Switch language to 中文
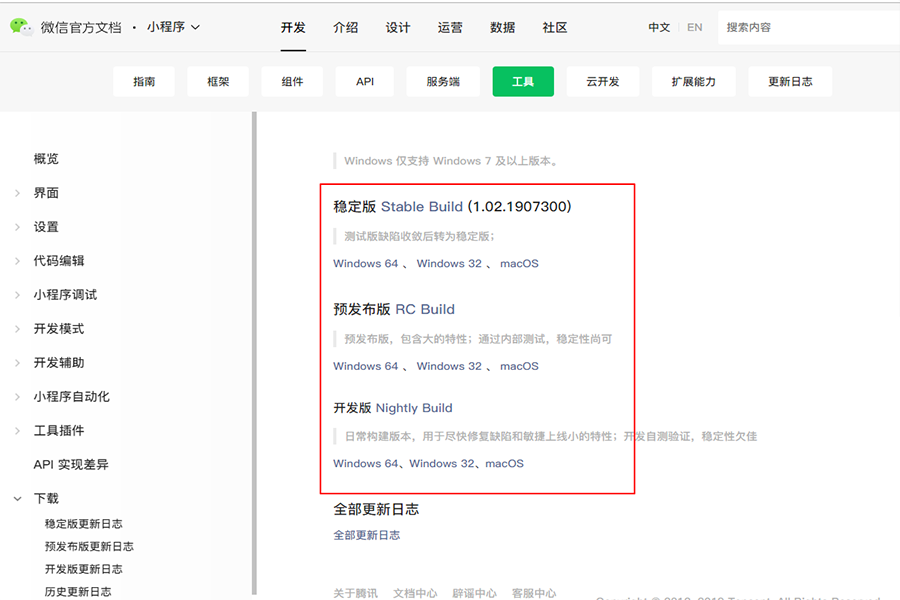This screenshot has height=600, width=900. click(659, 27)
